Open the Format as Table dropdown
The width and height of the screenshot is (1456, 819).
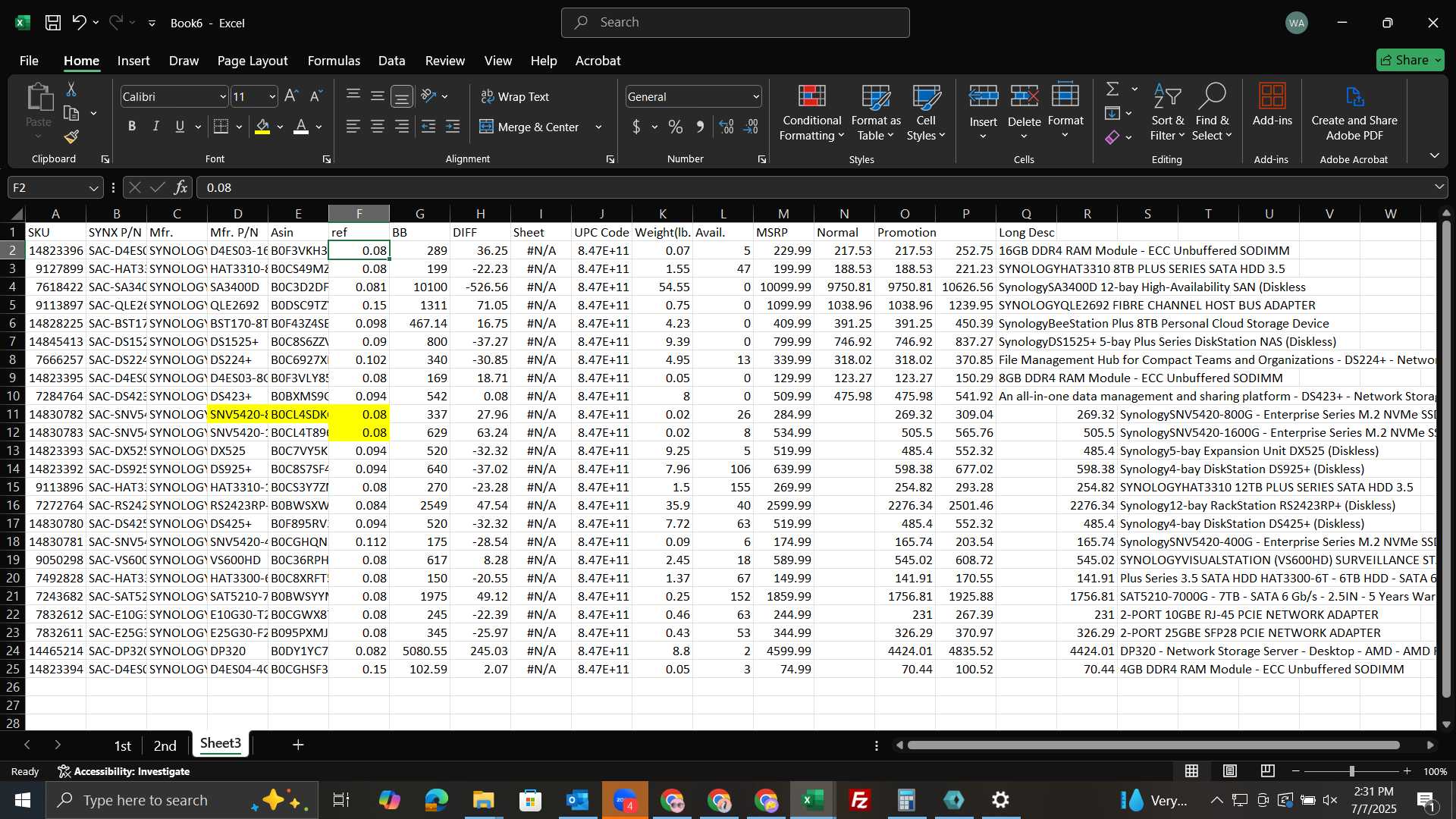pyautogui.click(x=876, y=112)
